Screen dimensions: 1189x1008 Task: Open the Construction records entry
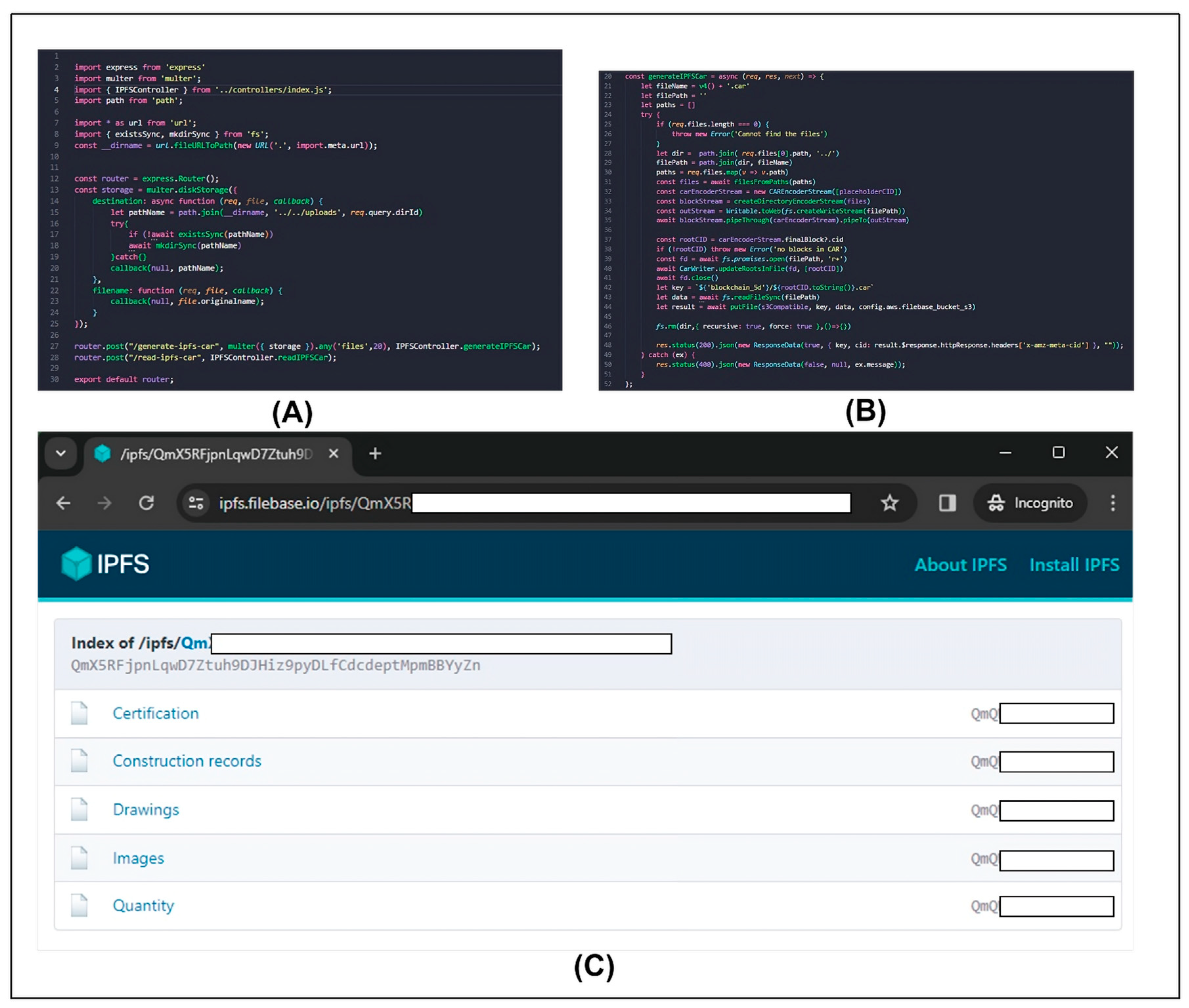coord(186,761)
